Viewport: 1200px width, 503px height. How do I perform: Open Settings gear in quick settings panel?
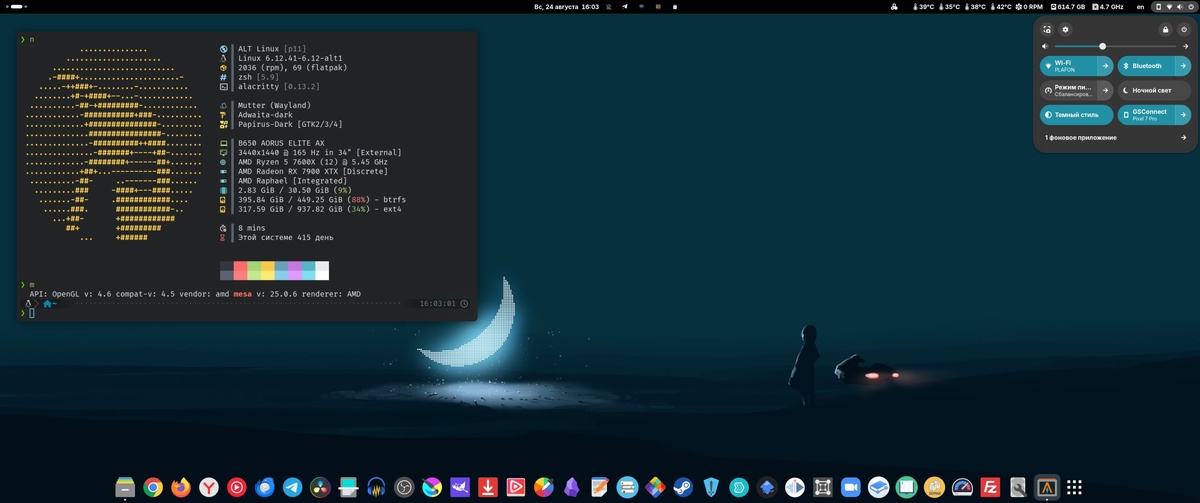pyautogui.click(x=1065, y=30)
